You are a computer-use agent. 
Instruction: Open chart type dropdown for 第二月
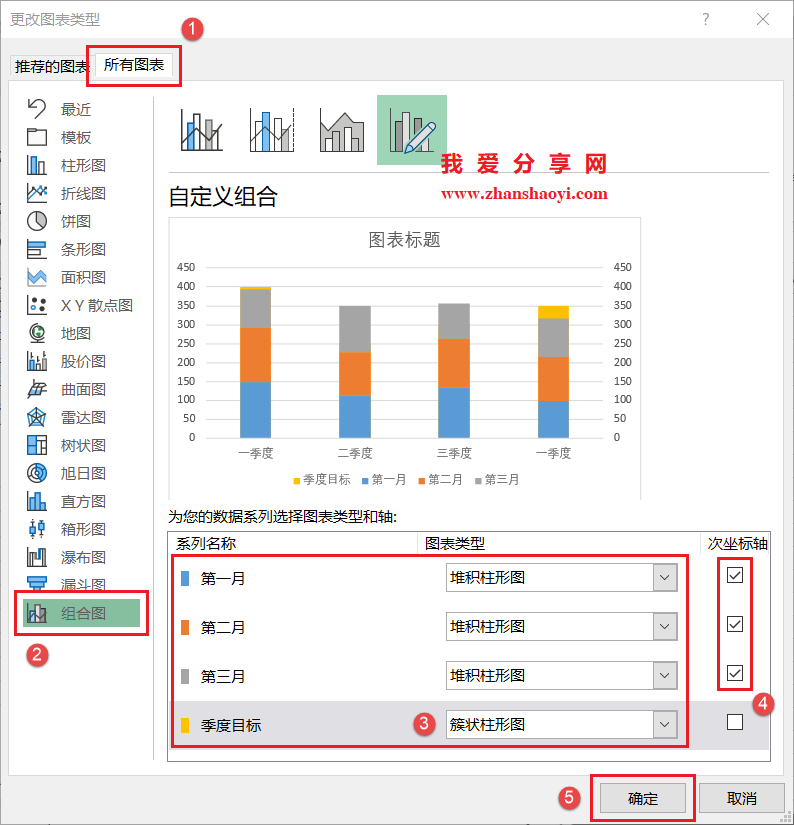(665, 627)
